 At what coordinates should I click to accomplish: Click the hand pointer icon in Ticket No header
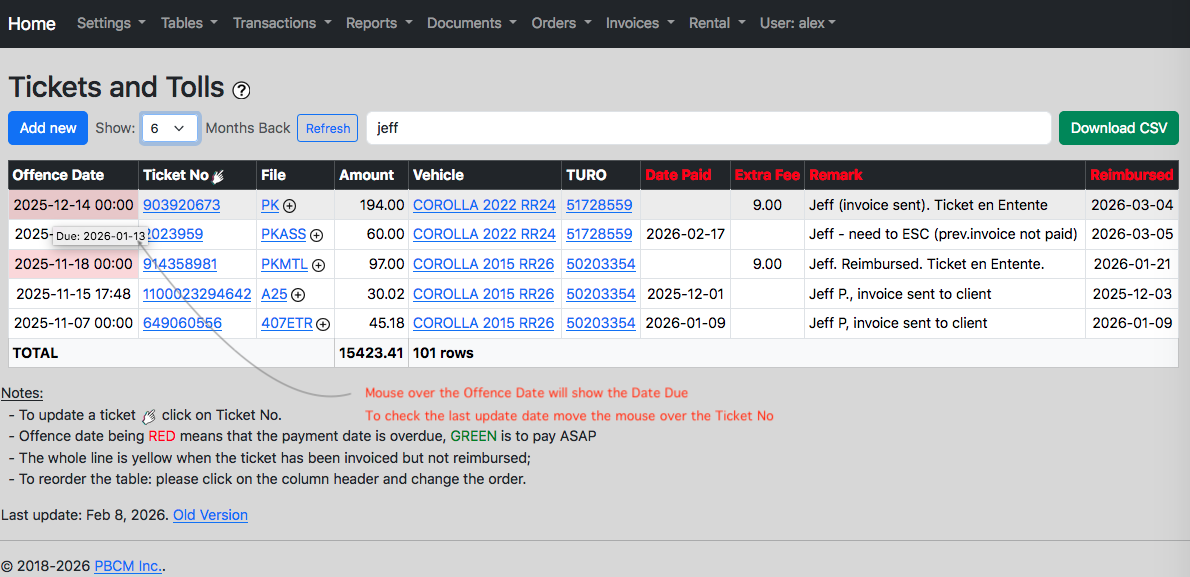pos(219,176)
